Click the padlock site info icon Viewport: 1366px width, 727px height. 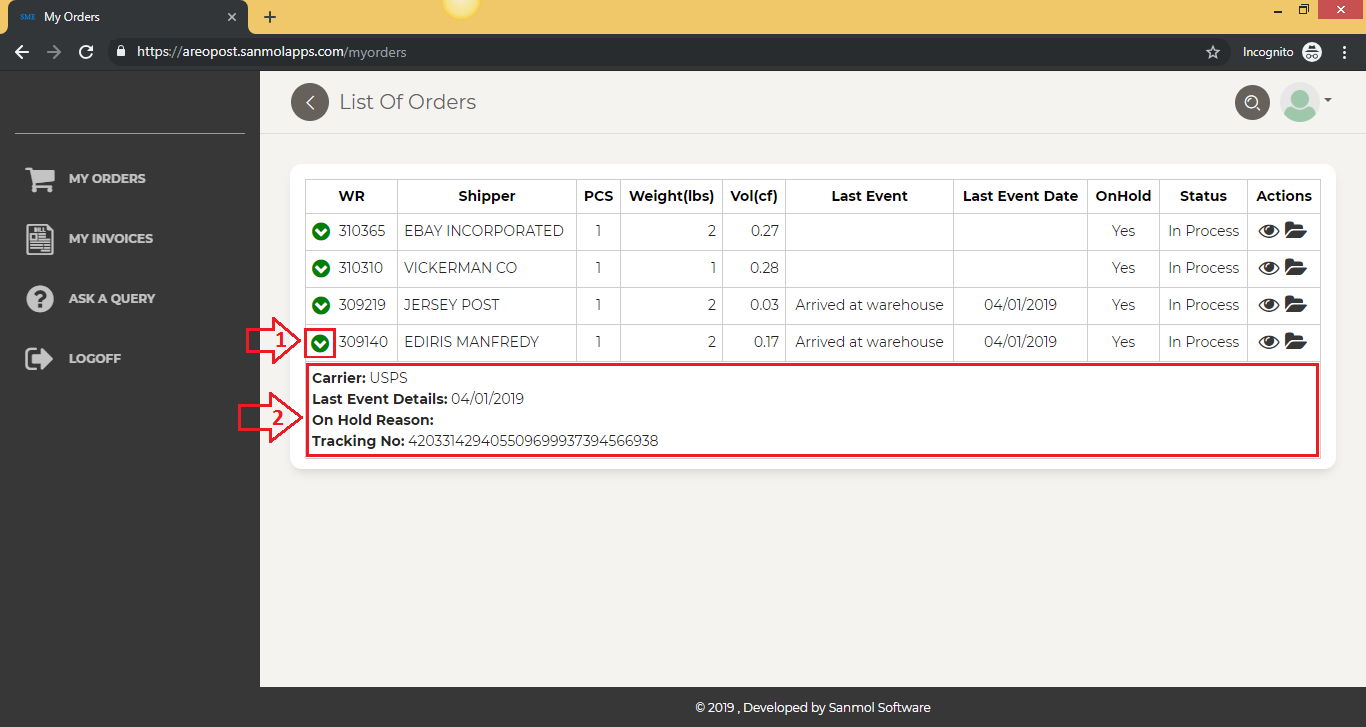(121, 52)
